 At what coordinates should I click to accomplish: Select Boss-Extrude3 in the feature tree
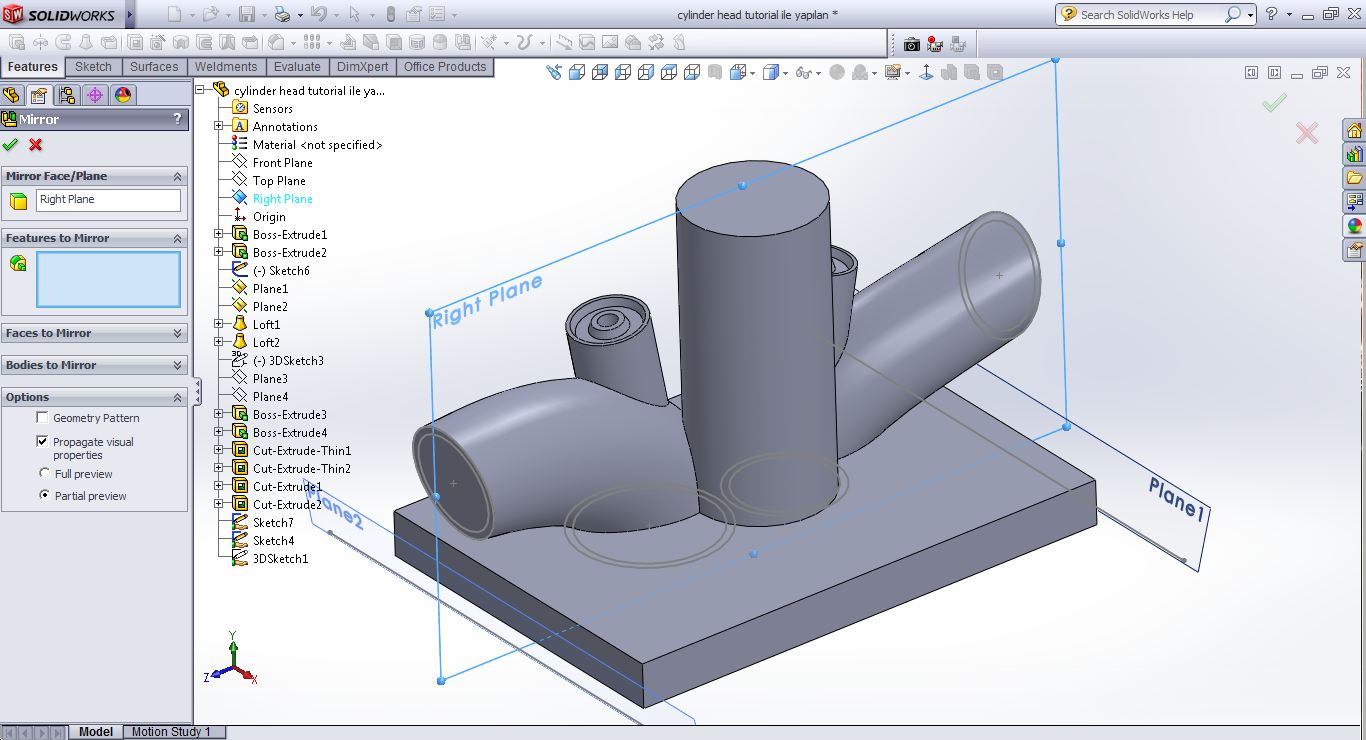point(289,415)
